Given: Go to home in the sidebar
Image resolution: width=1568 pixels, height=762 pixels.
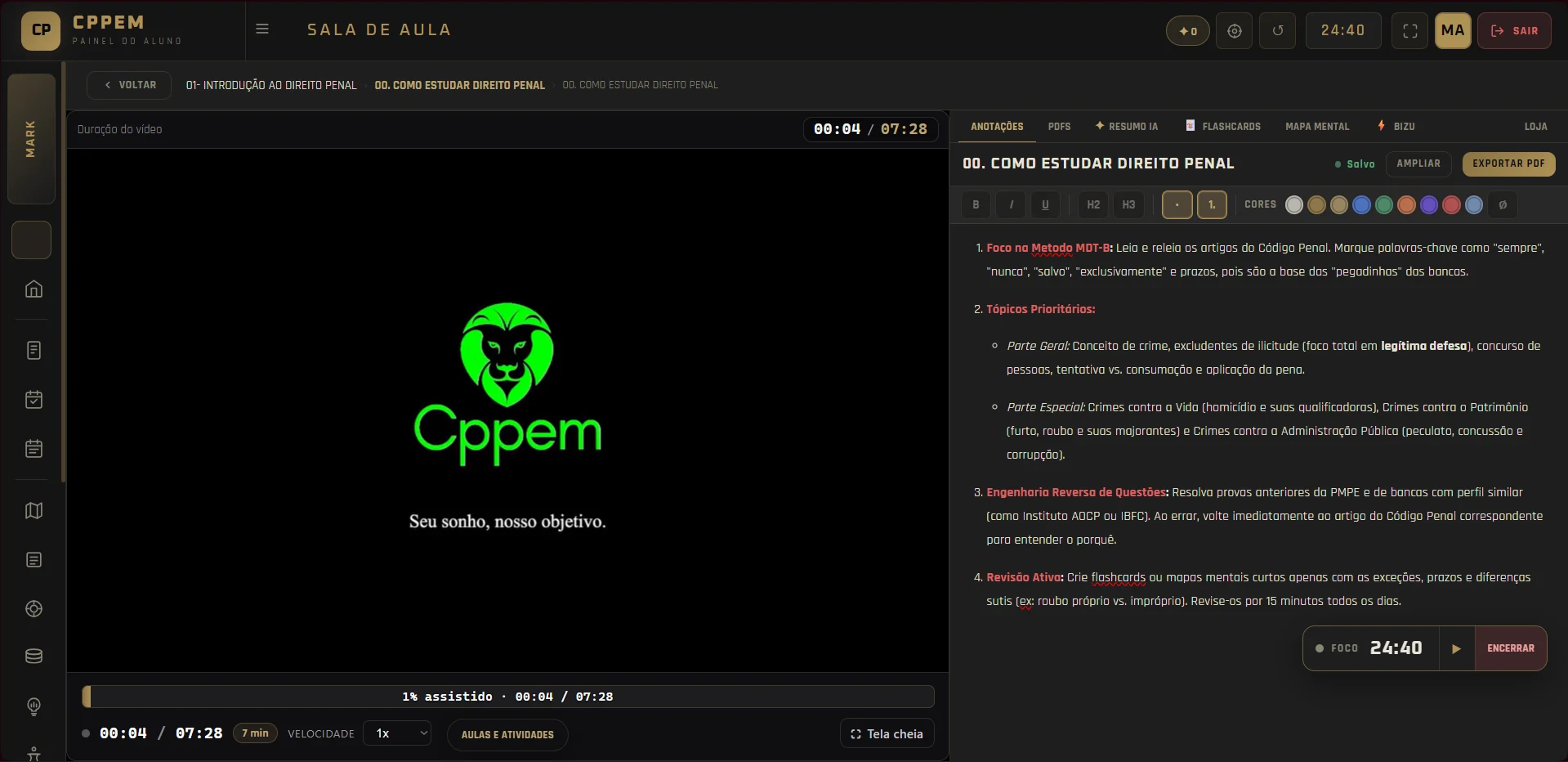Looking at the screenshot, I should tap(34, 289).
